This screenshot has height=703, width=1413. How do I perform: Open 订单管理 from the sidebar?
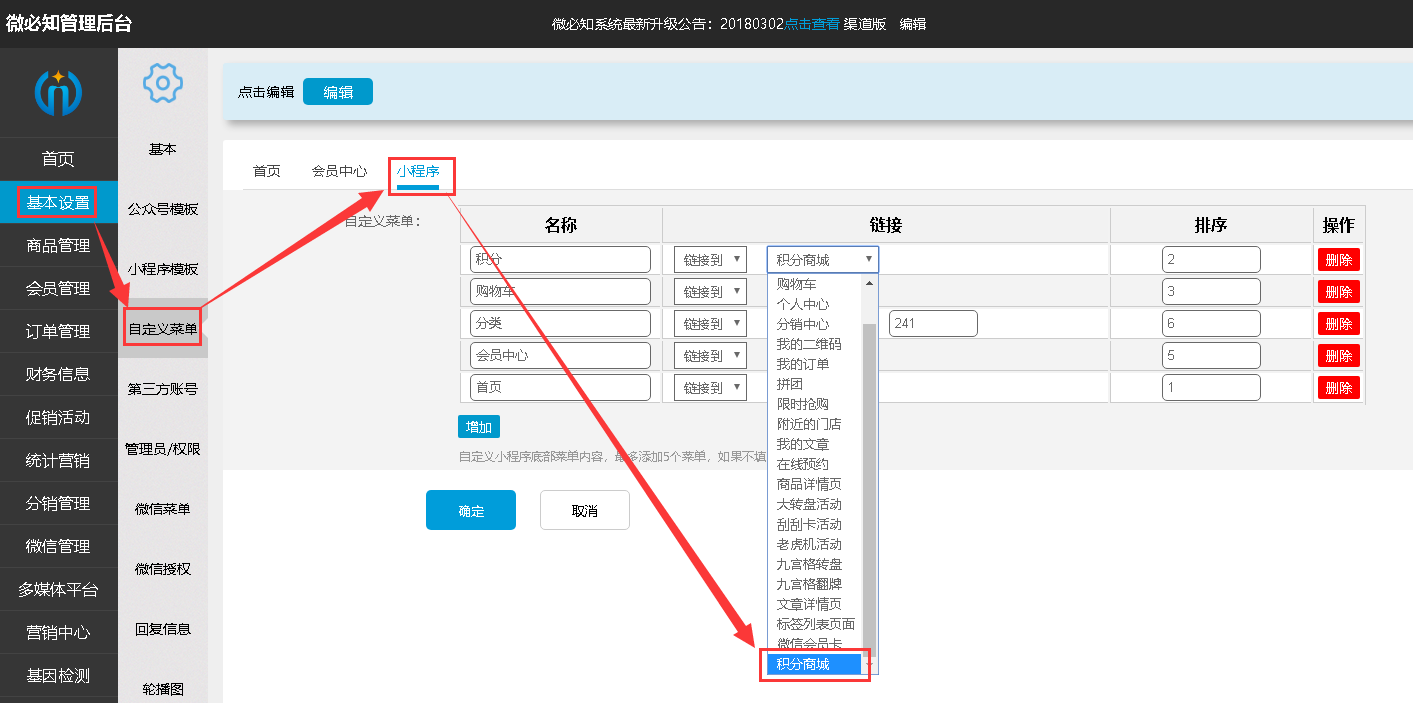tap(59, 331)
